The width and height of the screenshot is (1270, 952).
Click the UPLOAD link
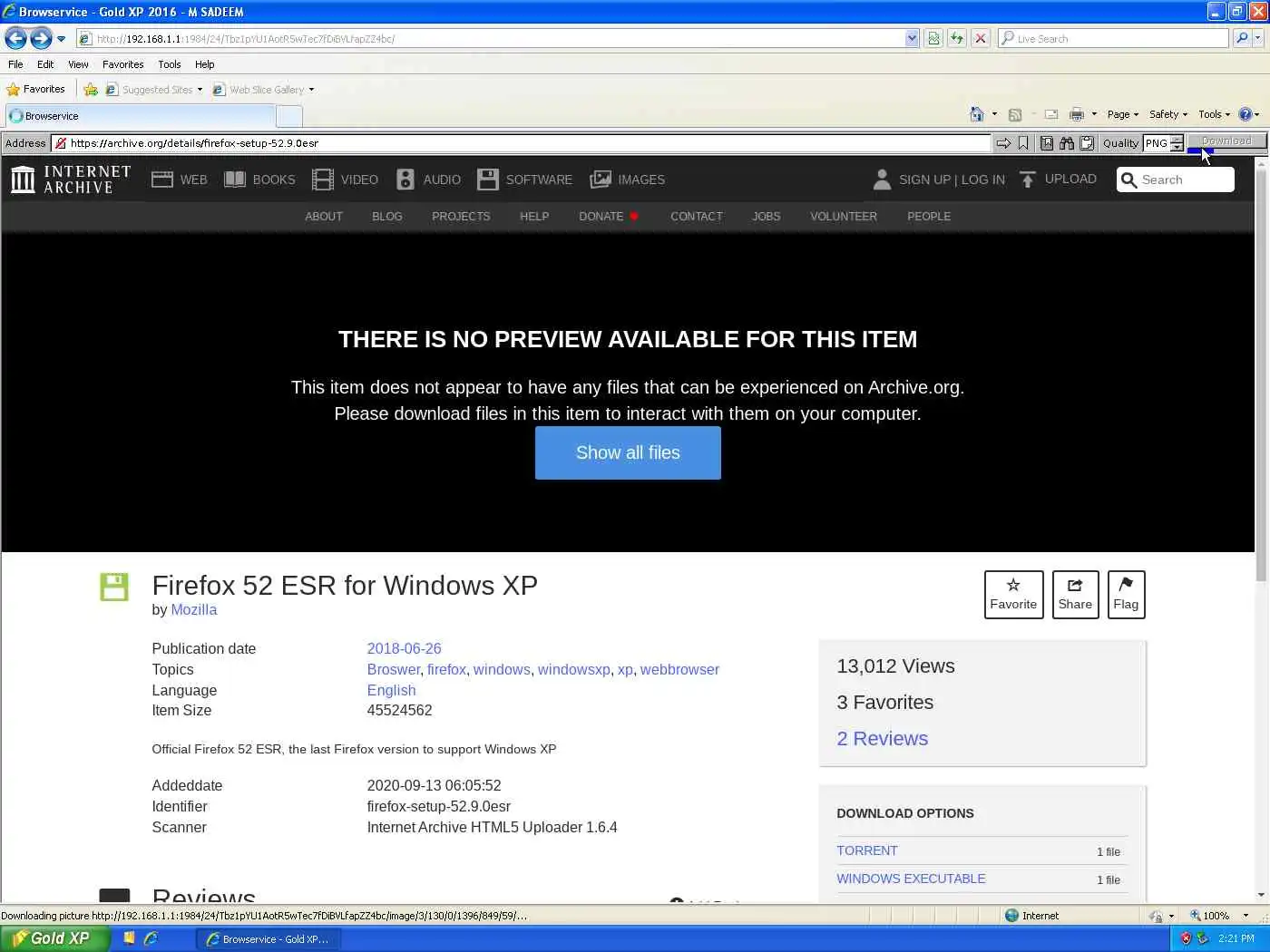coord(1058,179)
